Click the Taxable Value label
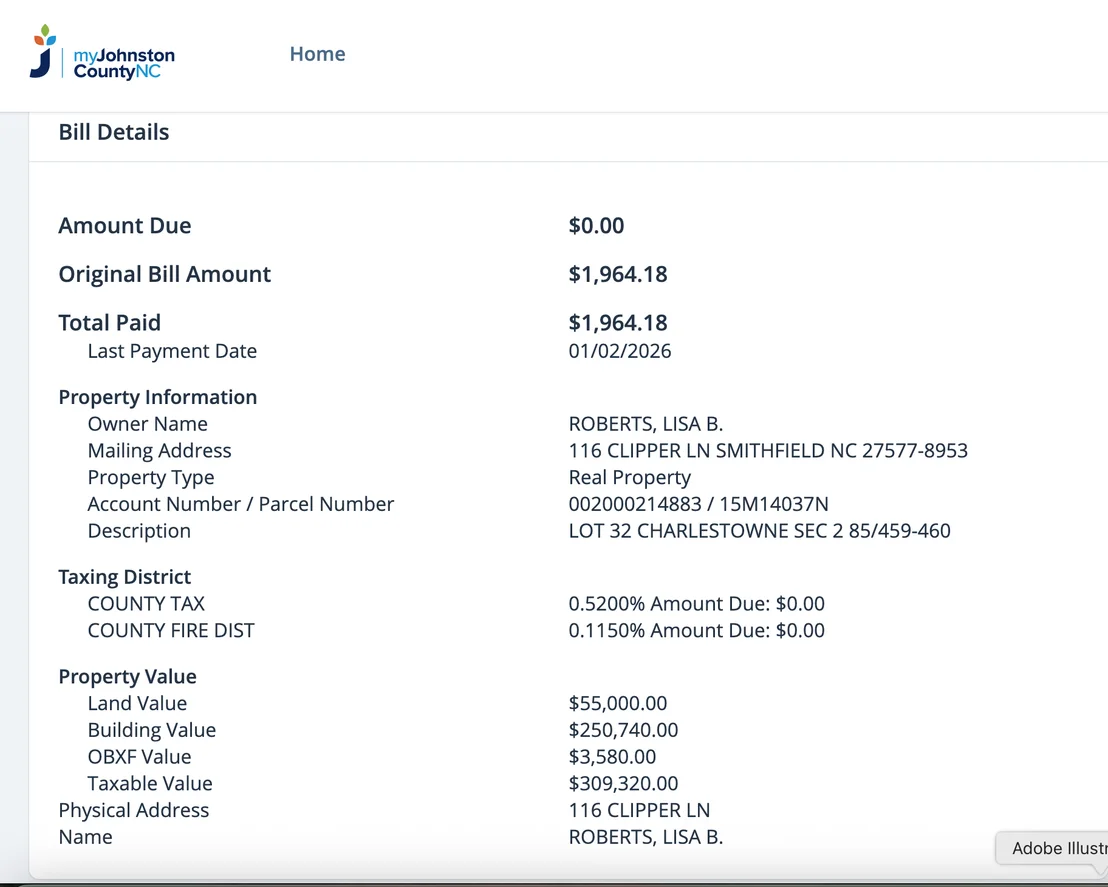Viewport: 1108px width, 887px height. pyautogui.click(x=150, y=784)
